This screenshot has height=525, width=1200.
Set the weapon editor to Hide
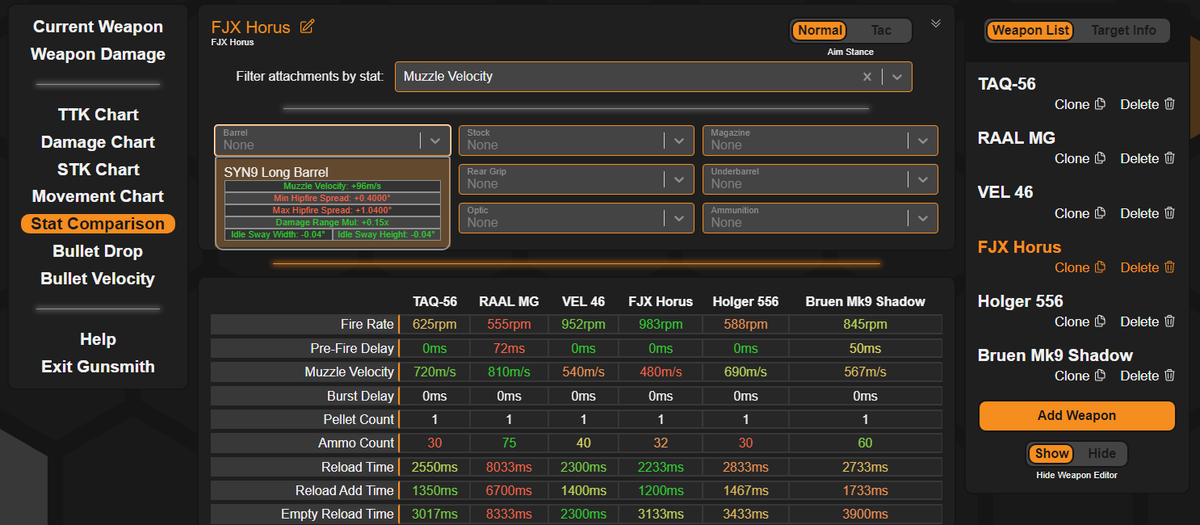[x=1101, y=453]
